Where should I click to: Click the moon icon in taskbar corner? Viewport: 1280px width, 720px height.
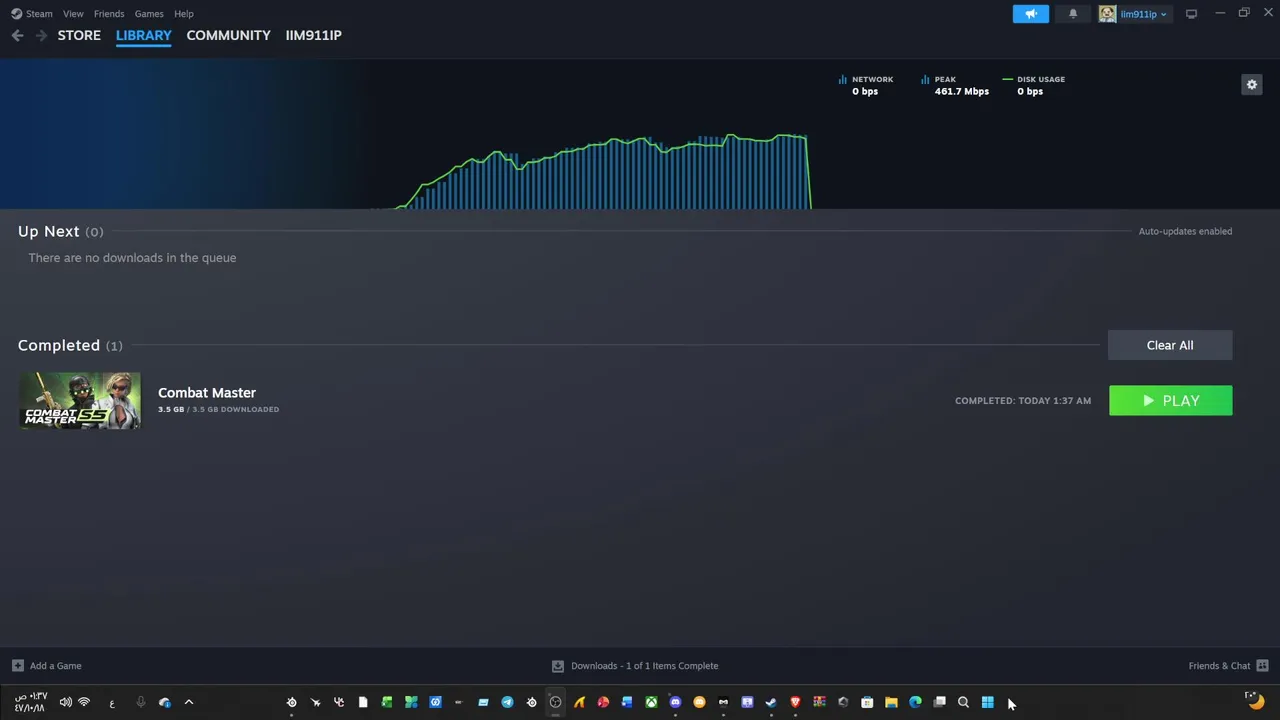pos(1256,701)
